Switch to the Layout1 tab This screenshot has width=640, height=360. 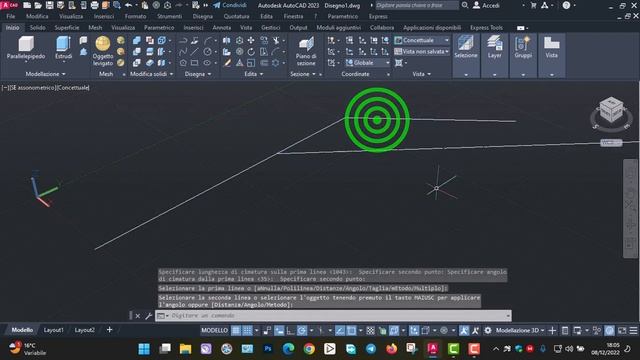click(53, 330)
